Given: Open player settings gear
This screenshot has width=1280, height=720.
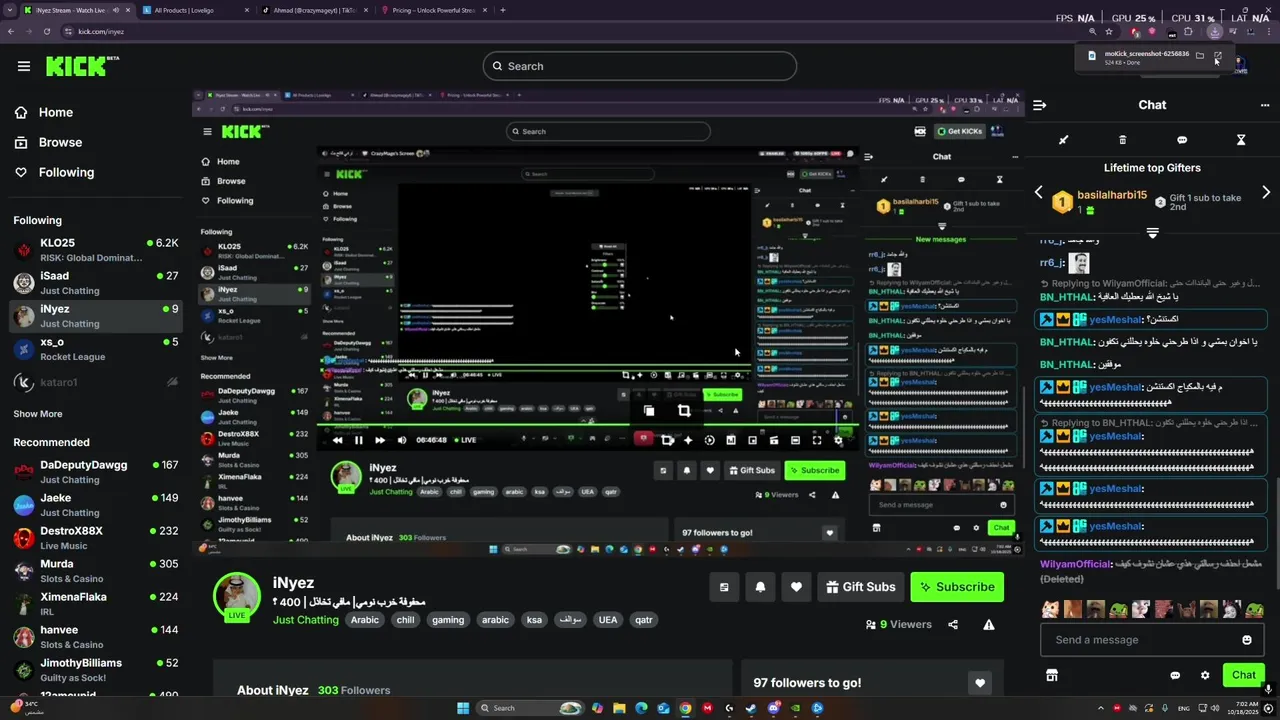Looking at the screenshot, I should pos(840,440).
